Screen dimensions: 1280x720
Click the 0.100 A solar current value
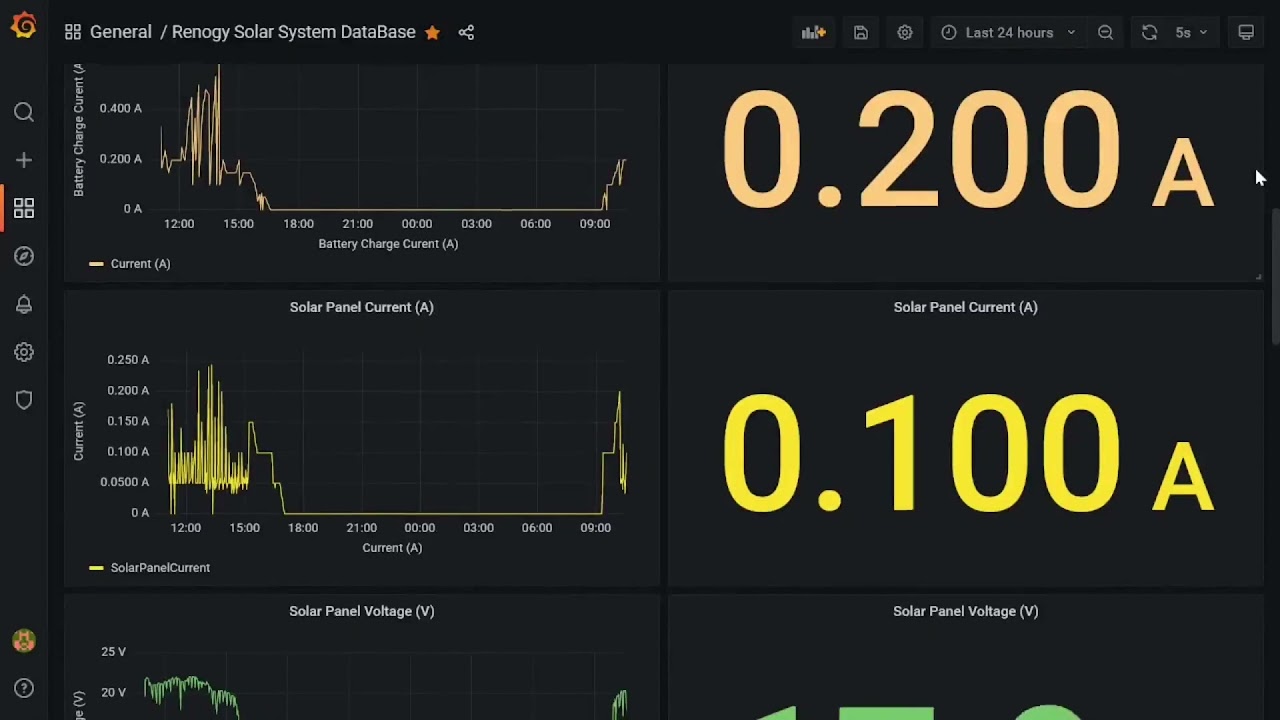[x=967, y=453]
